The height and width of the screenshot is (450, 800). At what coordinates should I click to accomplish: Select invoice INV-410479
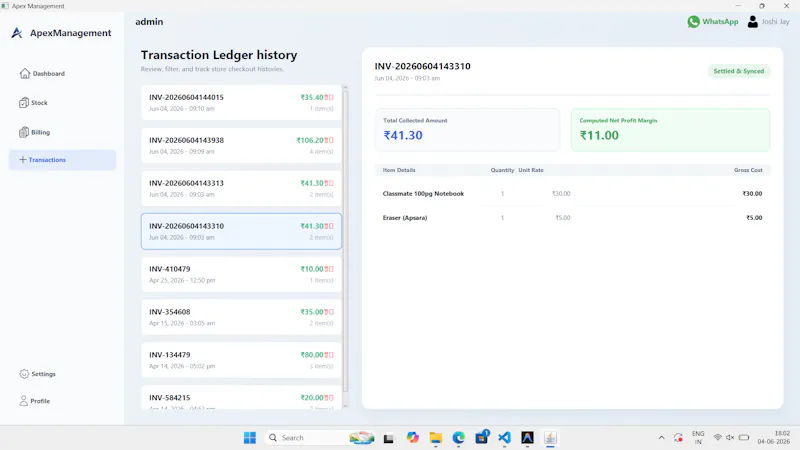pos(241,274)
